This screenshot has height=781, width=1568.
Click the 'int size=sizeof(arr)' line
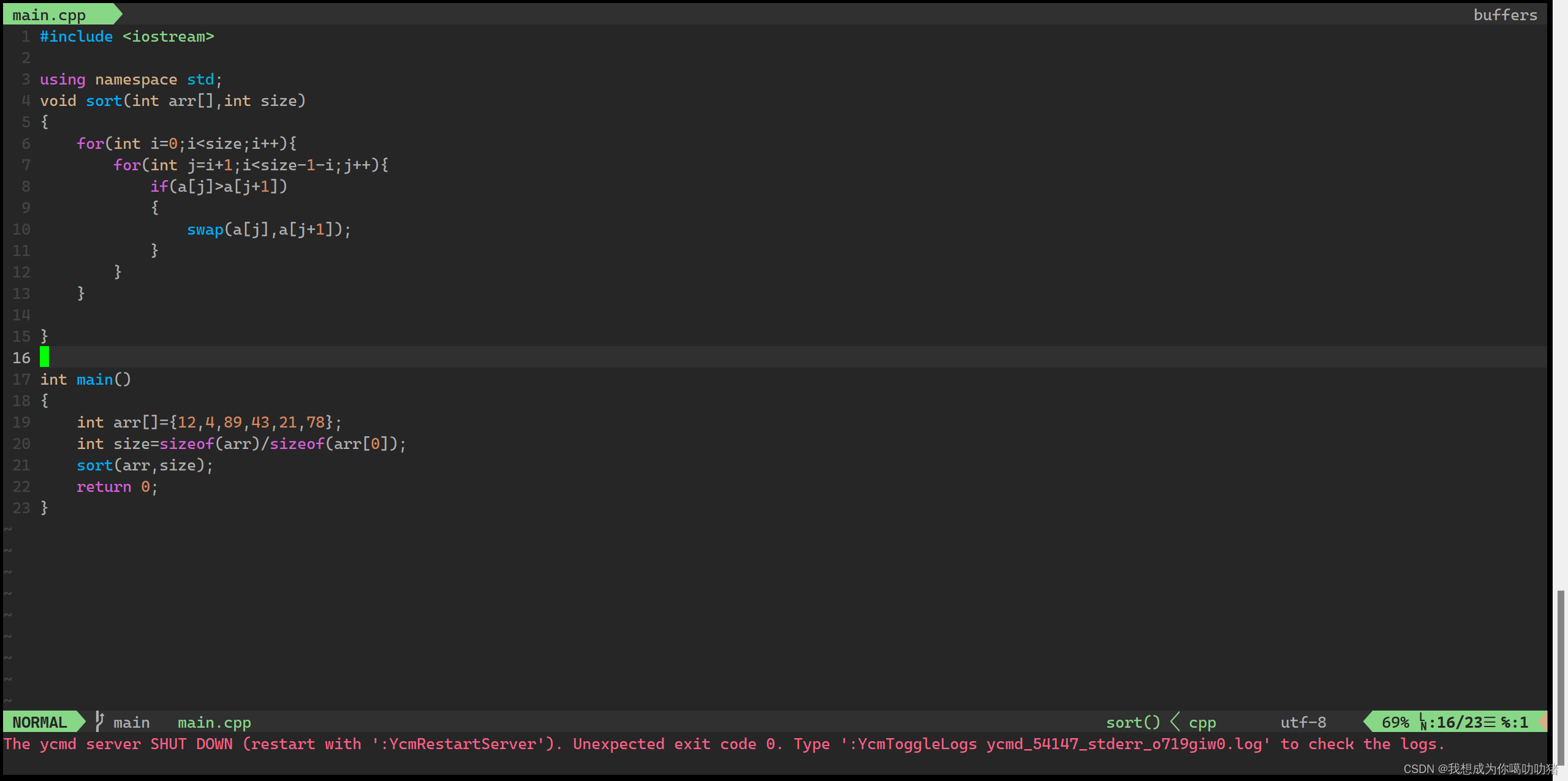(241, 444)
